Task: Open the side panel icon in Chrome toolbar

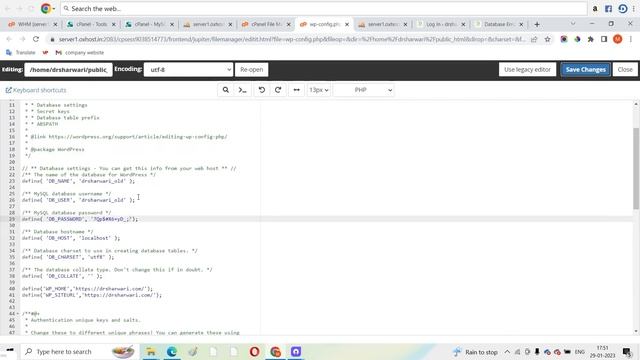Action: coord(604,39)
